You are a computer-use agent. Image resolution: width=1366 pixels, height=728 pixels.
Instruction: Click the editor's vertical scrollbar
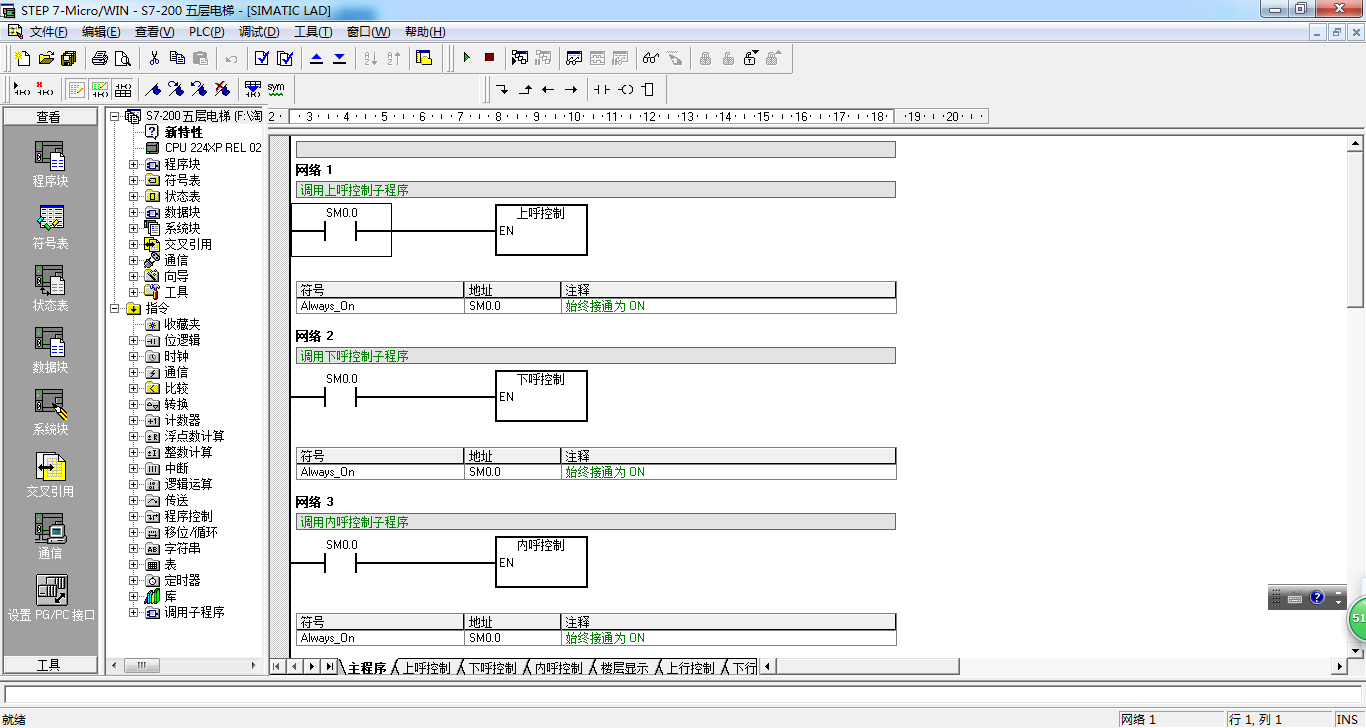coord(1355,395)
